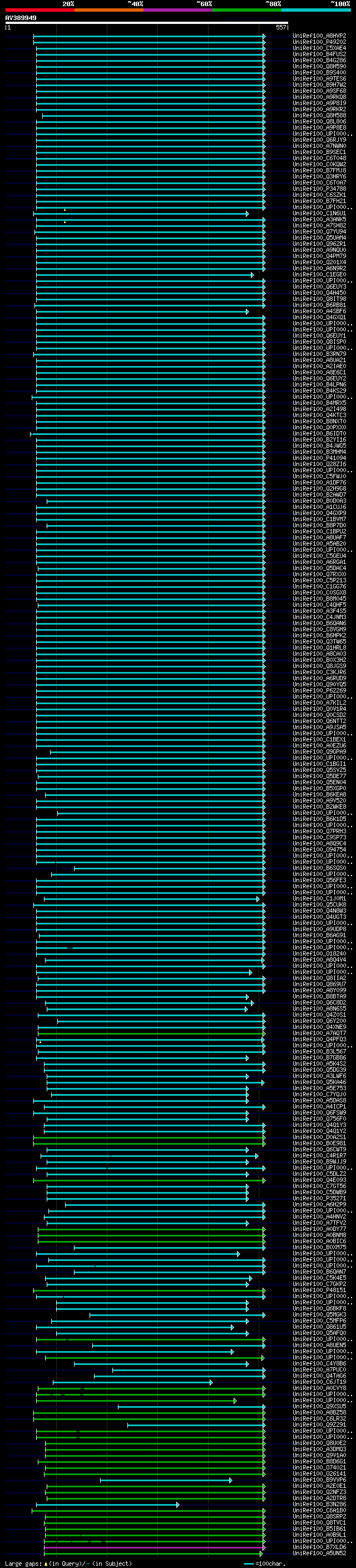
Task: Select the UniRef100_B3N286 label
Action: [x=319, y=1504]
